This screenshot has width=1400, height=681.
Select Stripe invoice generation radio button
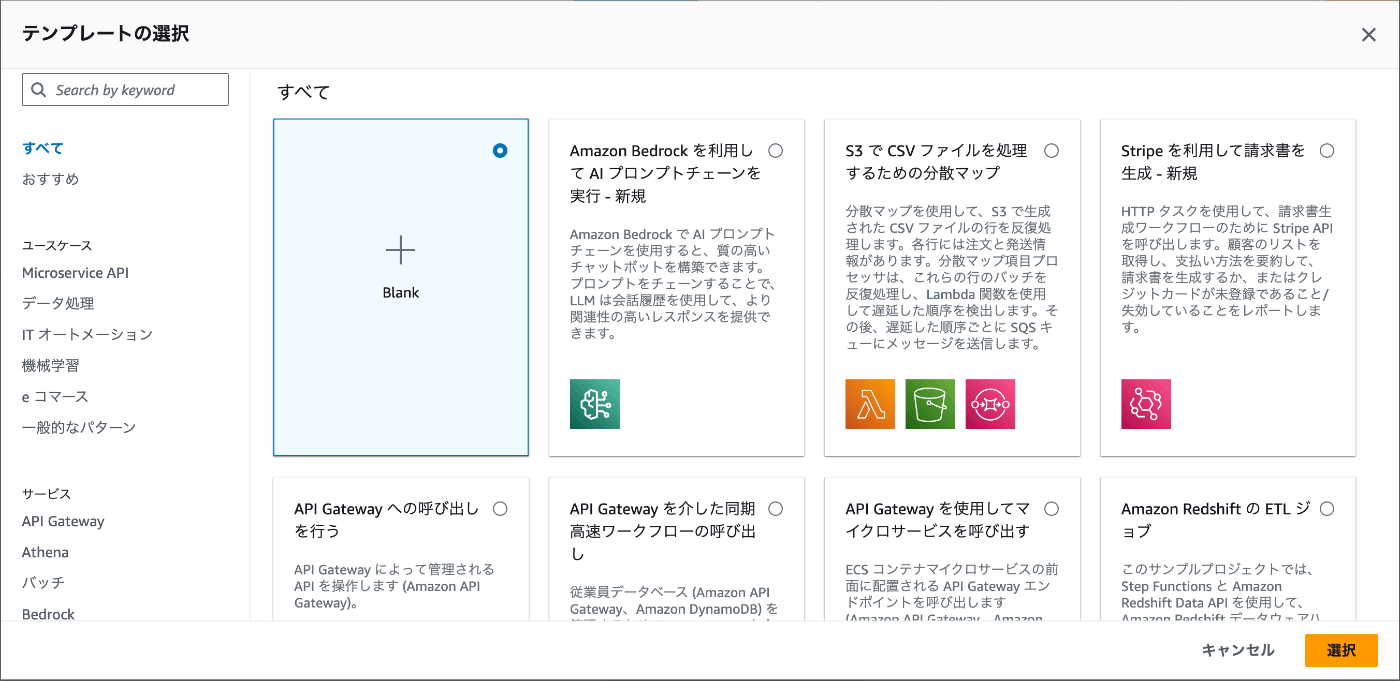1327,151
